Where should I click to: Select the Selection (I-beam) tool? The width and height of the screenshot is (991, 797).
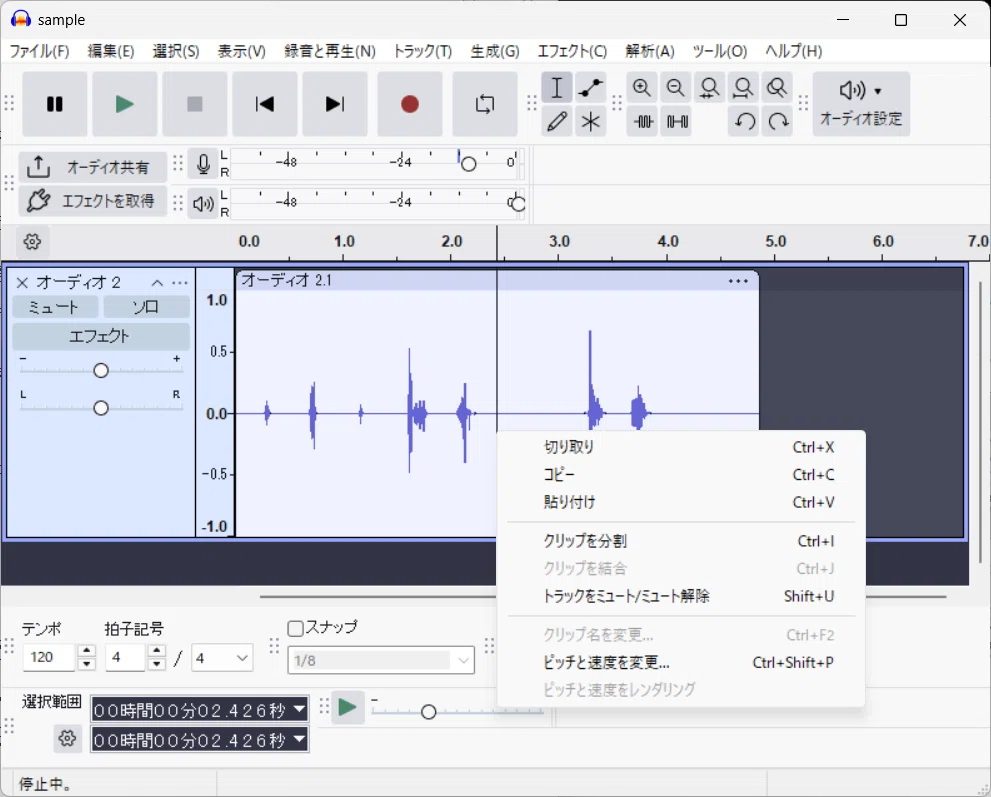pyautogui.click(x=557, y=87)
